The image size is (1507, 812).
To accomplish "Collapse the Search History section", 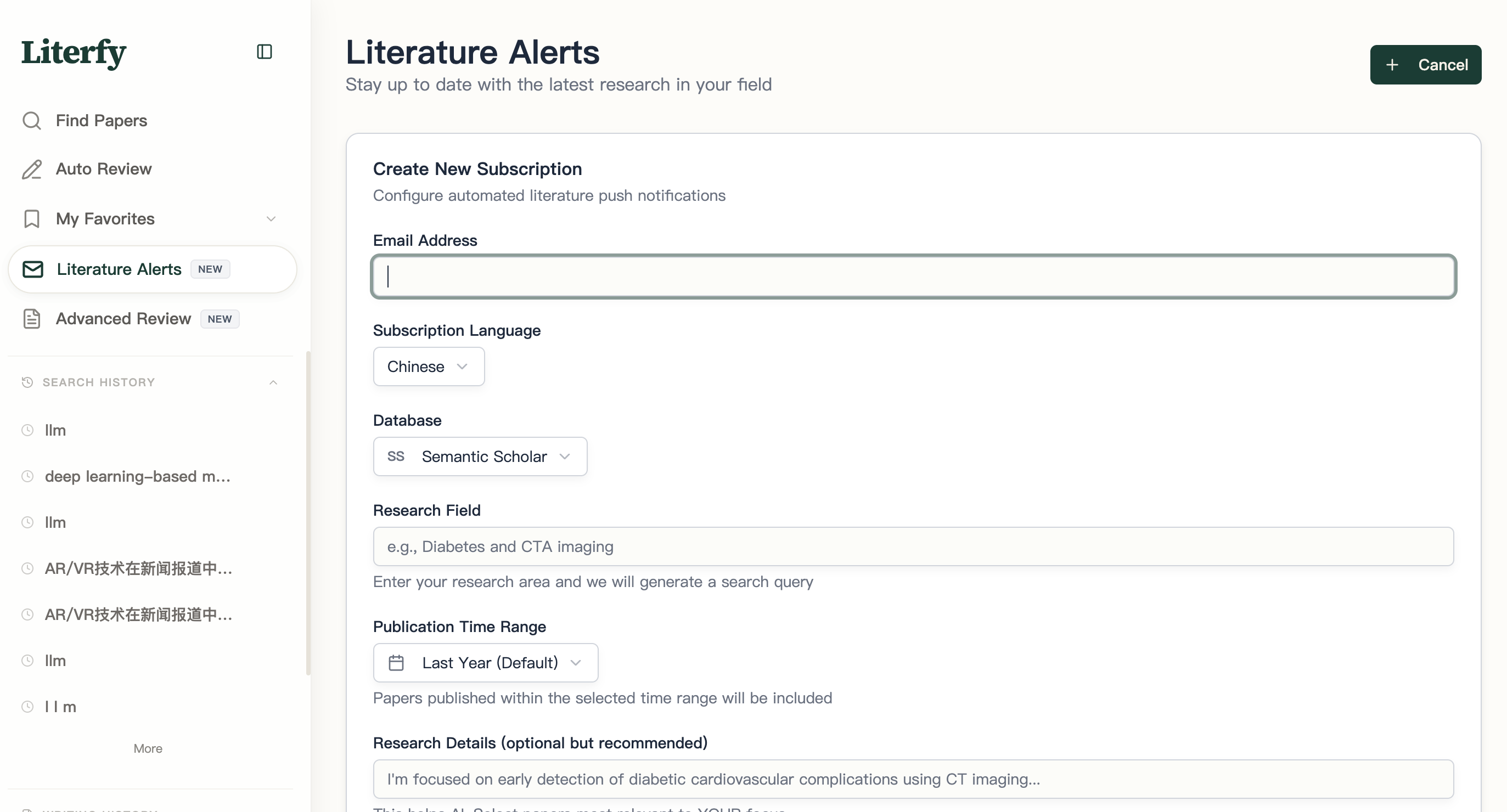I will click(x=273, y=382).
